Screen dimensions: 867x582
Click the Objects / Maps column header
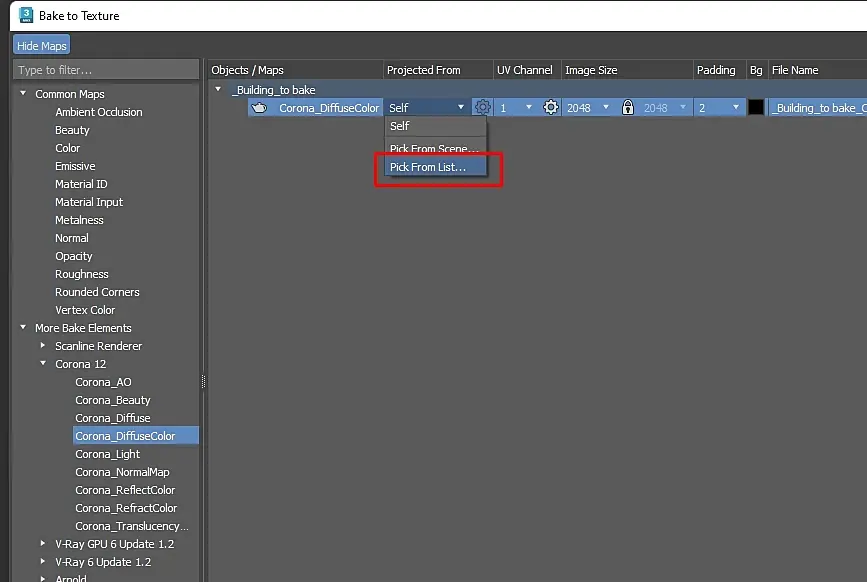(247, 70)
